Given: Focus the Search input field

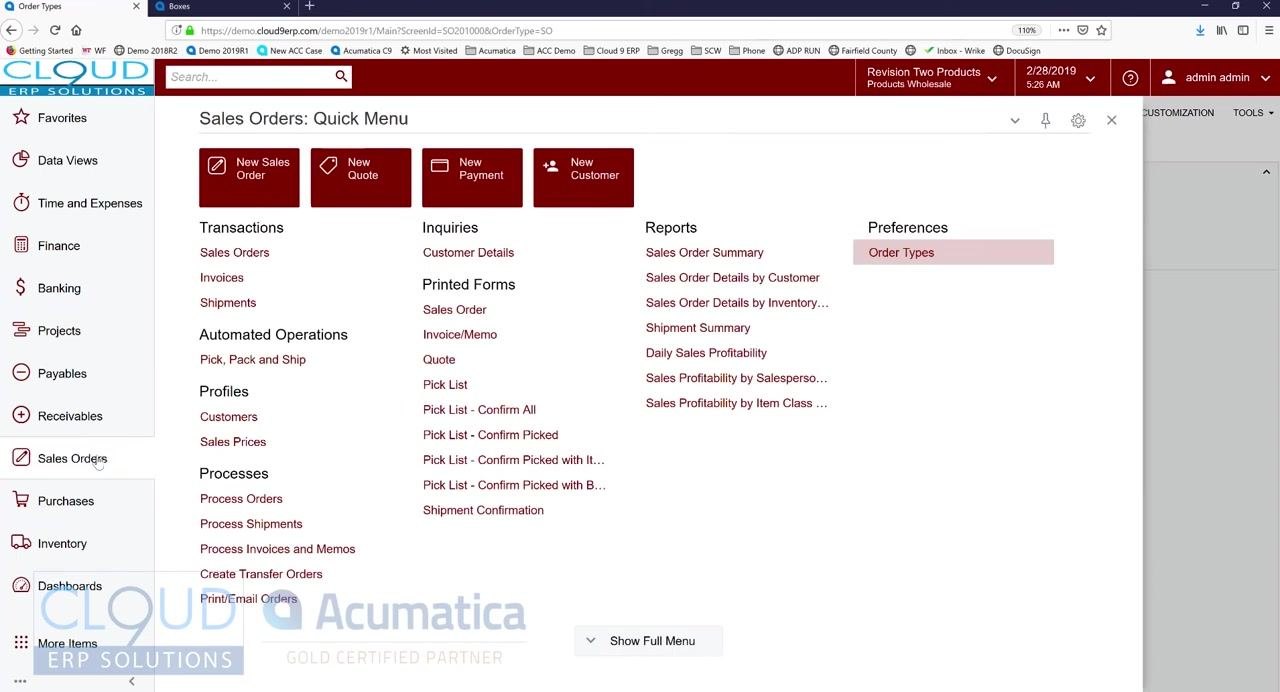Looking at the screenshot, I should [x=248, y=77].
